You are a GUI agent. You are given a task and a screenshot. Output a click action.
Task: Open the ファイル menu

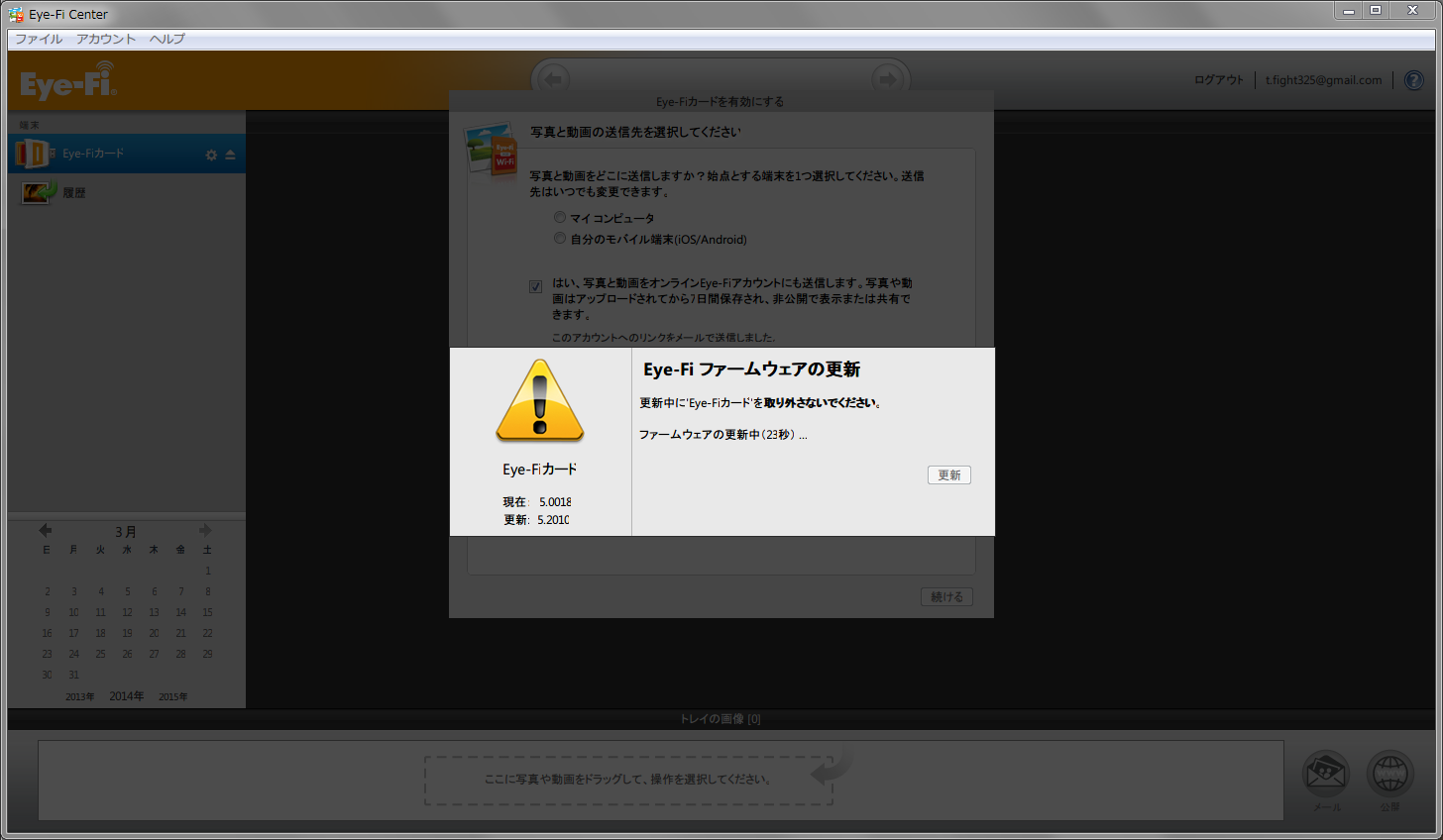tap(39, 39)
